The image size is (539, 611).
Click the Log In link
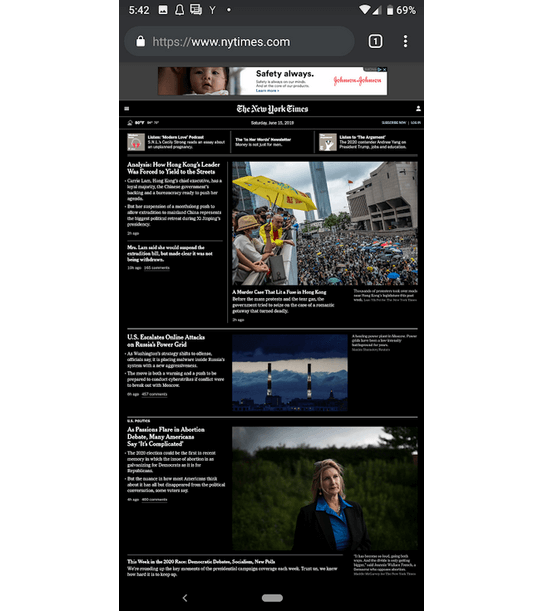pos(416,123)
